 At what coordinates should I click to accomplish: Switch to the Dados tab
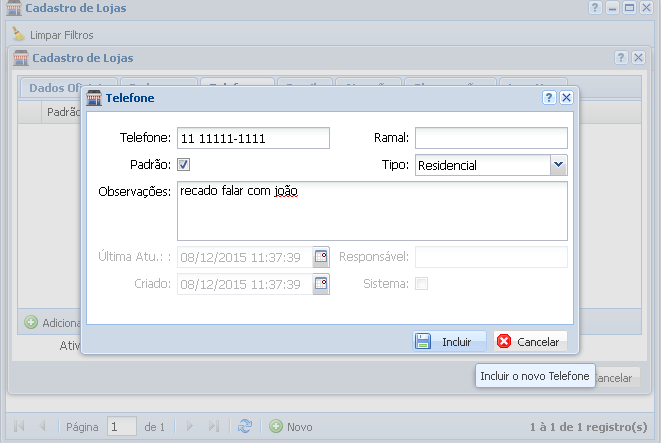60,88
